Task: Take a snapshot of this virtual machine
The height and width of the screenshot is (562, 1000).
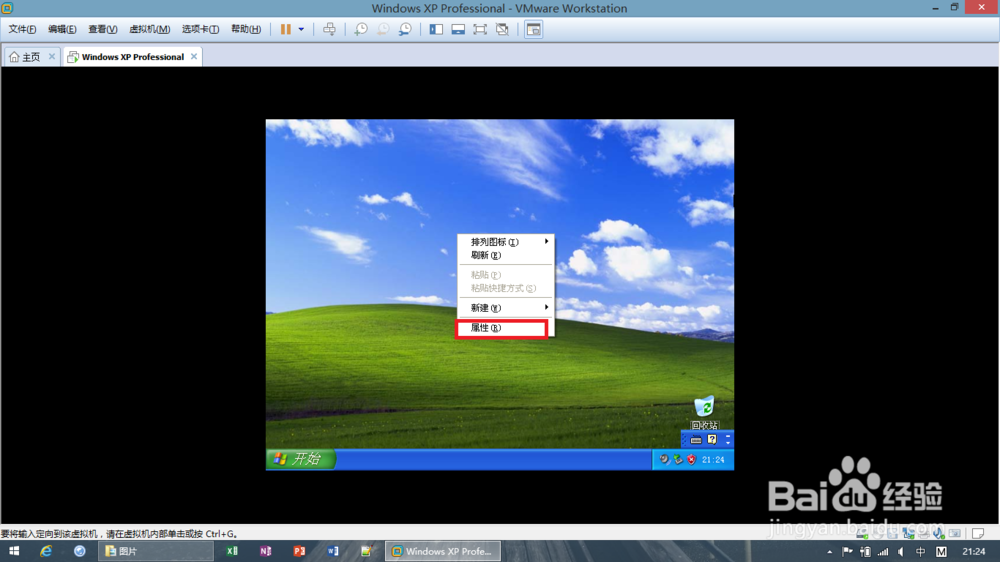Action: pos(361,29)
